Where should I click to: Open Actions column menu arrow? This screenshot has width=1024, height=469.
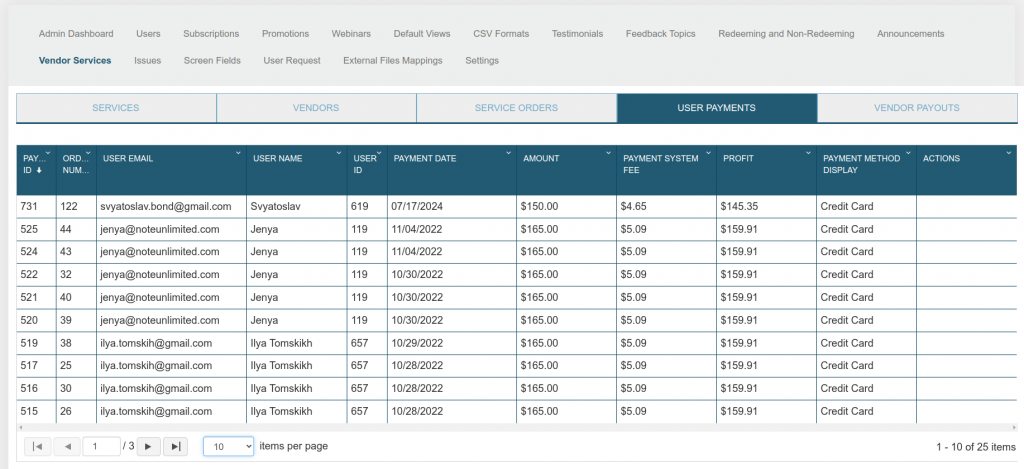click(1008, 153)
